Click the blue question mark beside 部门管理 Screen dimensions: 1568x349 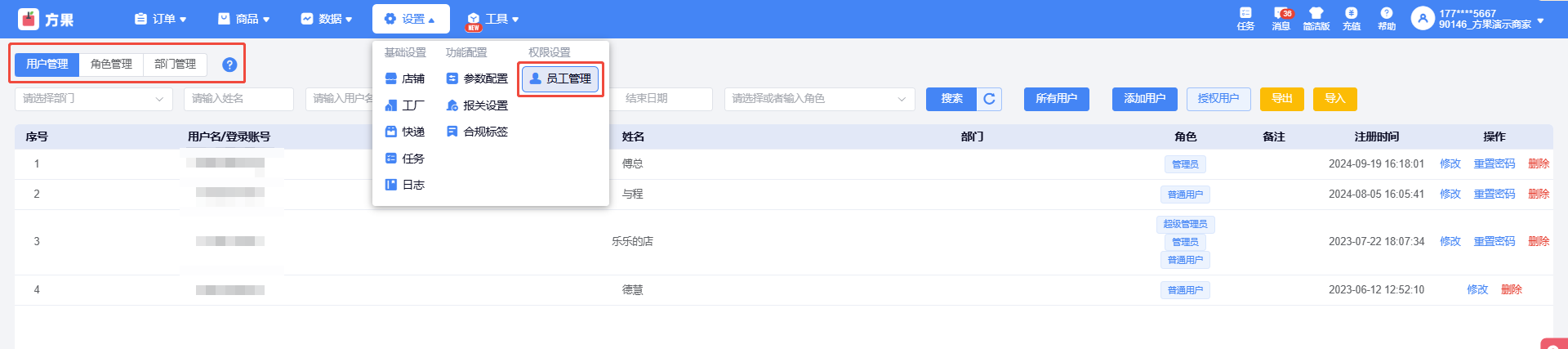click(229, 65)
